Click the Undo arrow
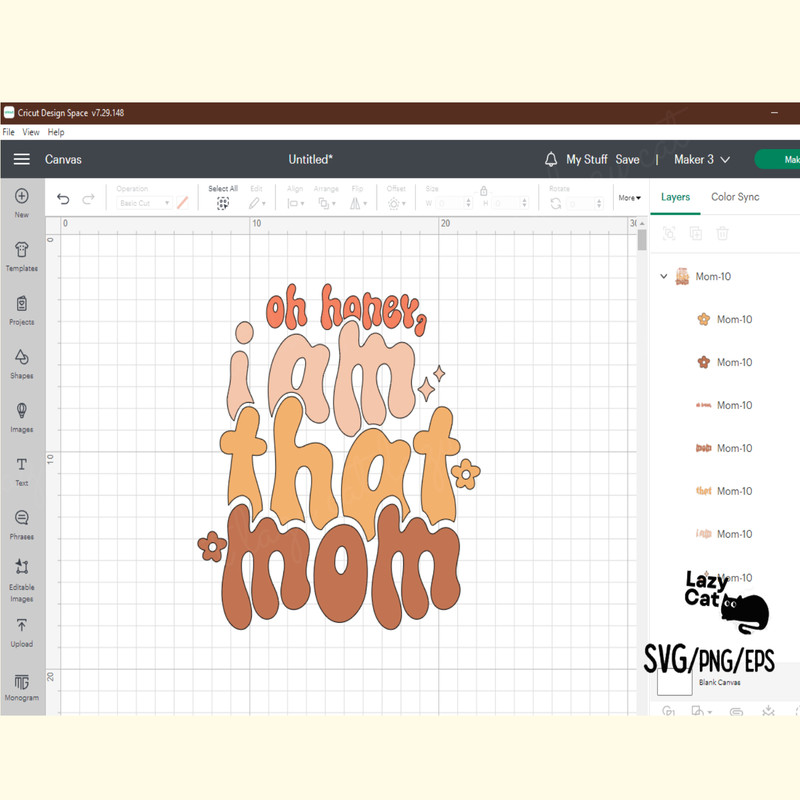Image resolution: width=800 pixels, height=800 pixels. pyautogui.click(x=63, y=200)
